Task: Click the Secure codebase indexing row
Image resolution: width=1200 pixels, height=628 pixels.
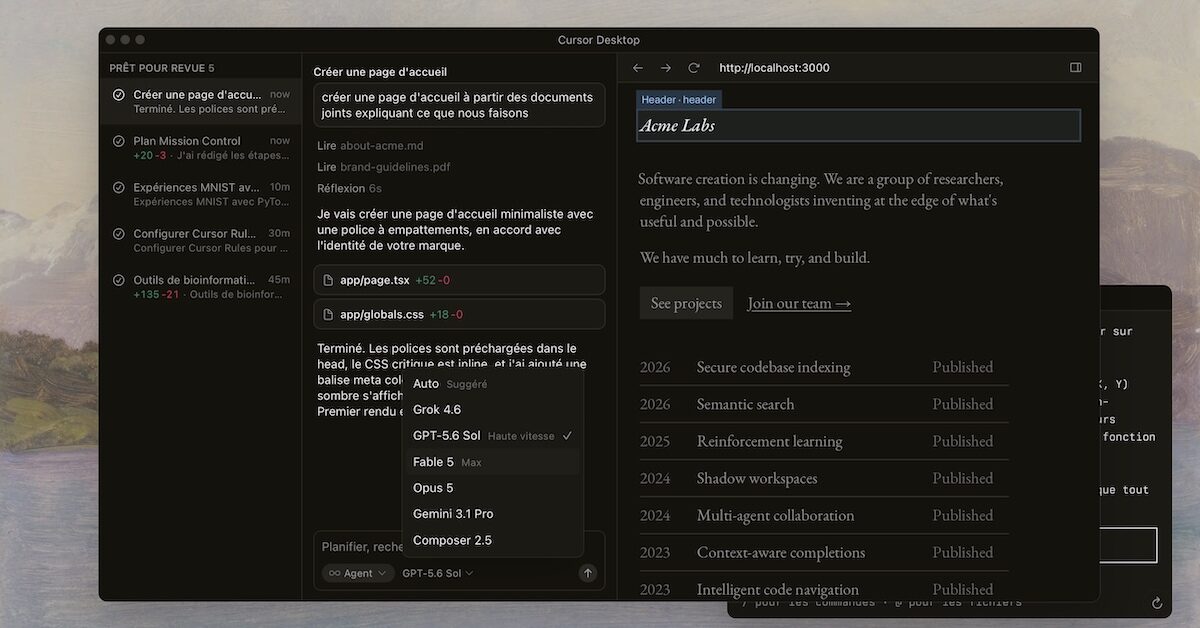Action: [824, 367]
